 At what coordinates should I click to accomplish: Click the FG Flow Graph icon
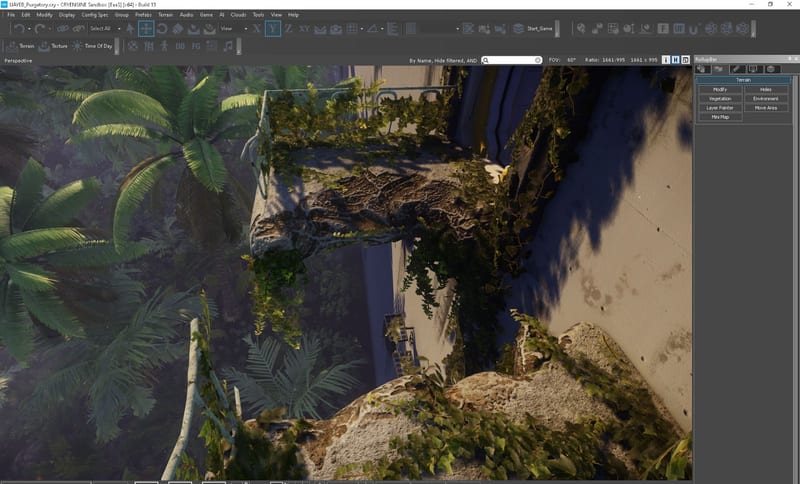tap(196, 46)
